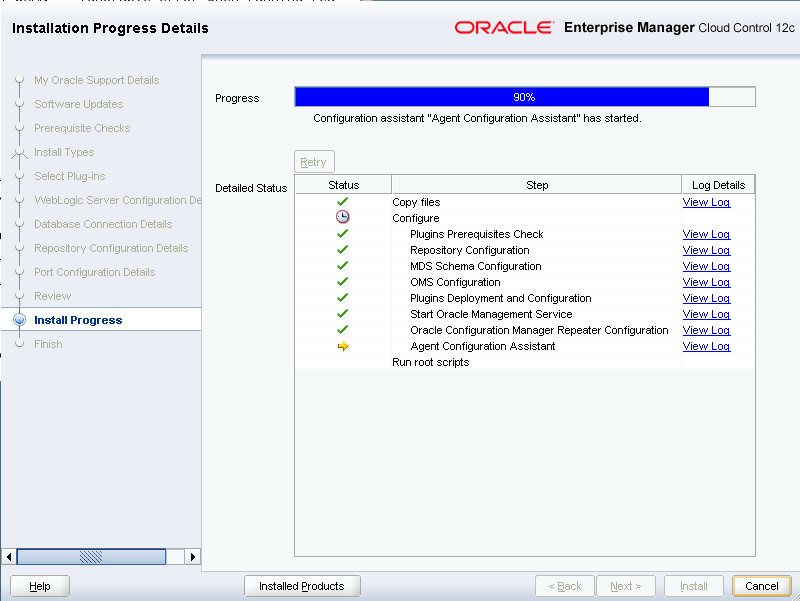Click right arrow of sidebar horizontal scrollbar
This screenshot has width=800, height=601.
click(x=192, y=557)
